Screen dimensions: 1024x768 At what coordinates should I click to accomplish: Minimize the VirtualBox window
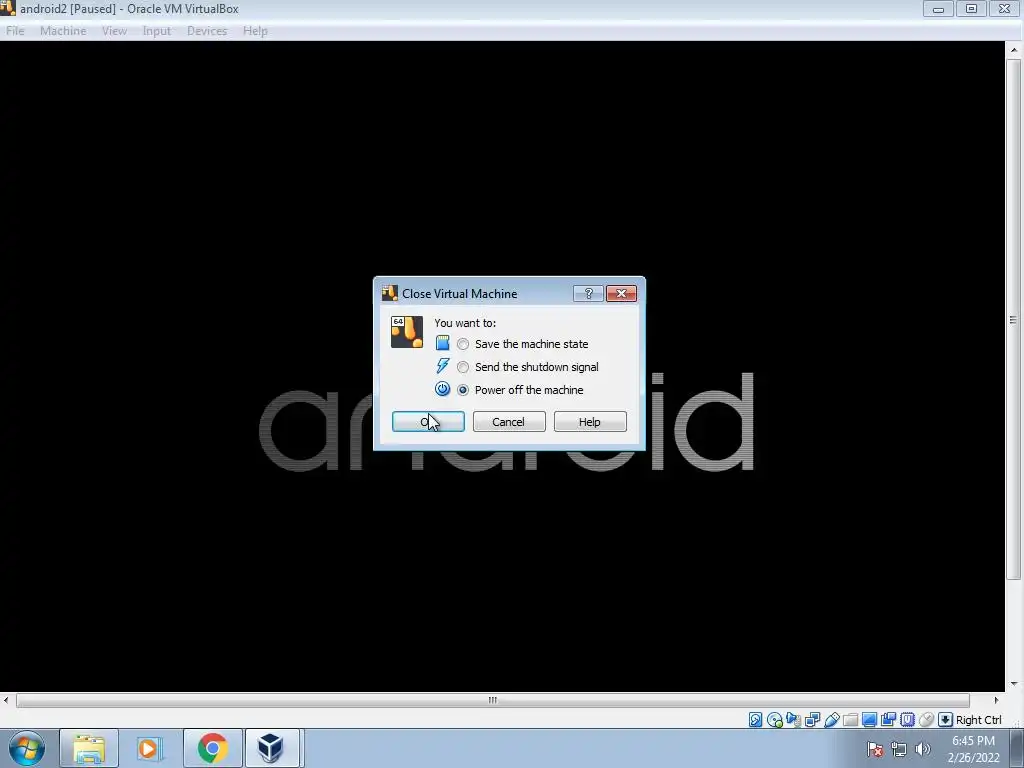pyautogui.click(x=938, y=8)
